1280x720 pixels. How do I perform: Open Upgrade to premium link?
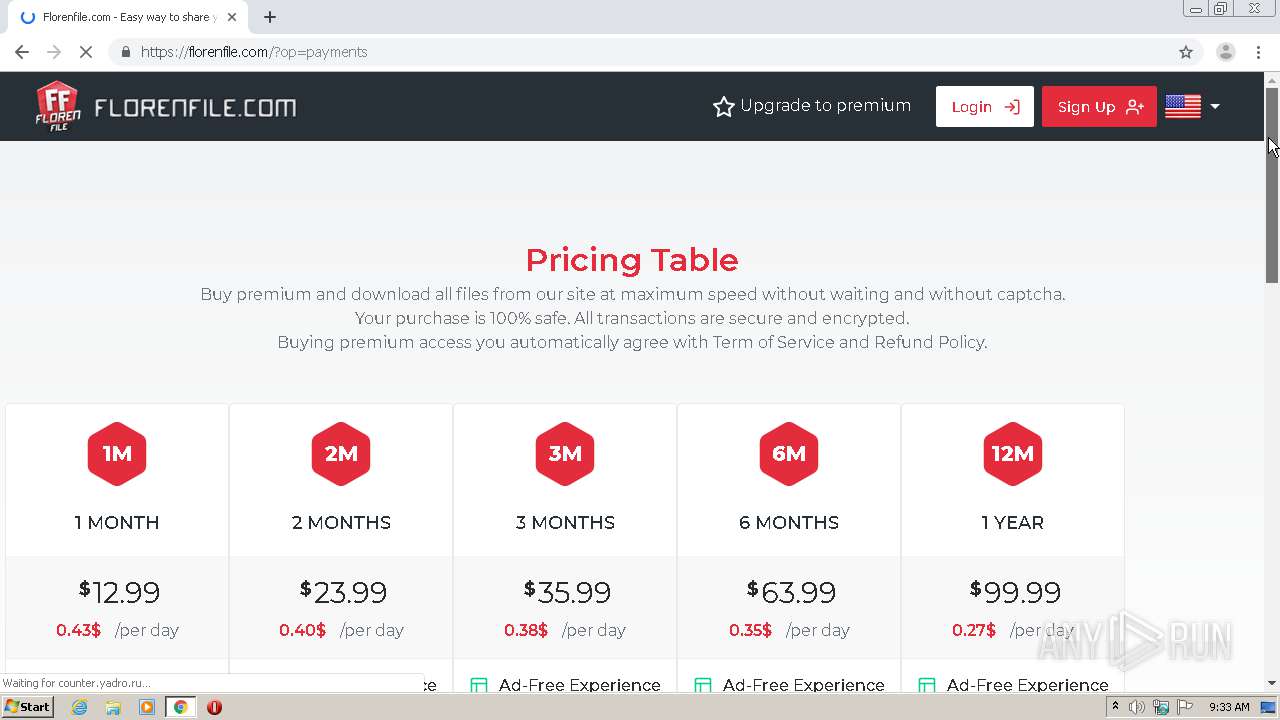click(811, 106)
